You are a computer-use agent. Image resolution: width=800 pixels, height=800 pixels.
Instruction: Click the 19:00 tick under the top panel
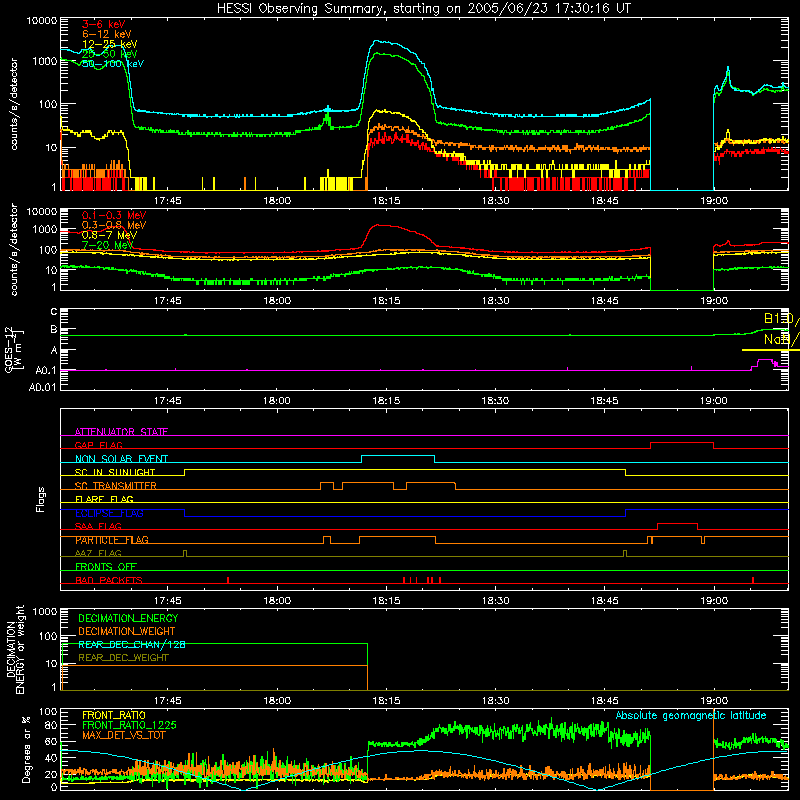tap(714, 201)
